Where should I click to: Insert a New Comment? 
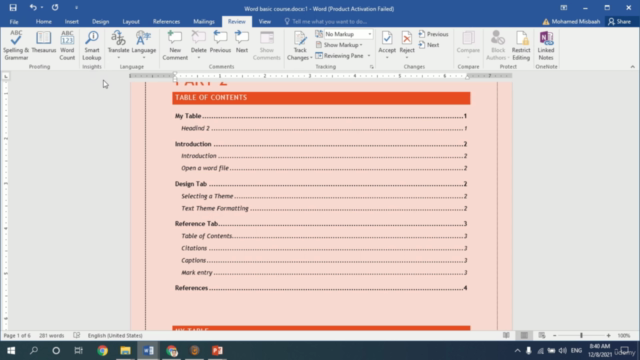pyautogui.click(x=175, y=45)
